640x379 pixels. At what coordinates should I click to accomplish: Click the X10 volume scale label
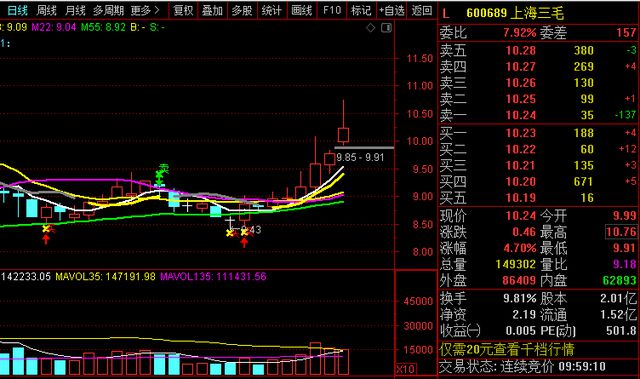click(x=406, y=369)
